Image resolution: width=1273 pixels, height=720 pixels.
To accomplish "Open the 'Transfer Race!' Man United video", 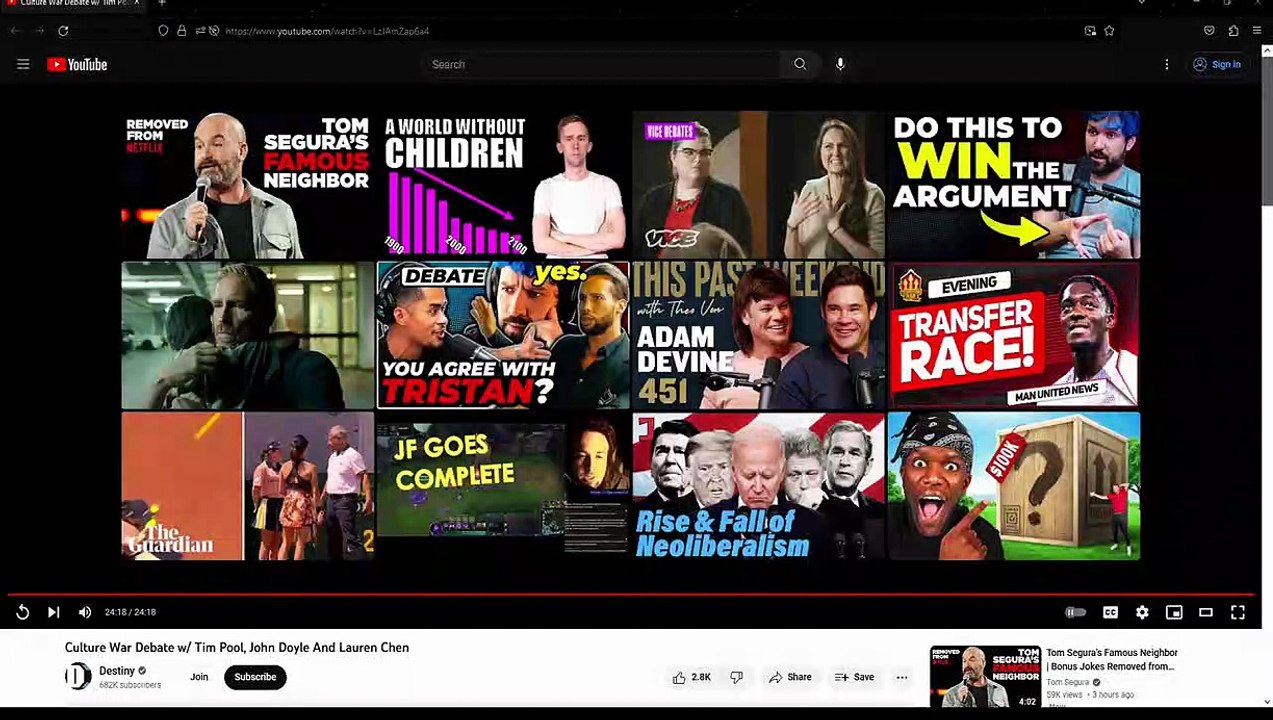I will [x=1014, y=335].
